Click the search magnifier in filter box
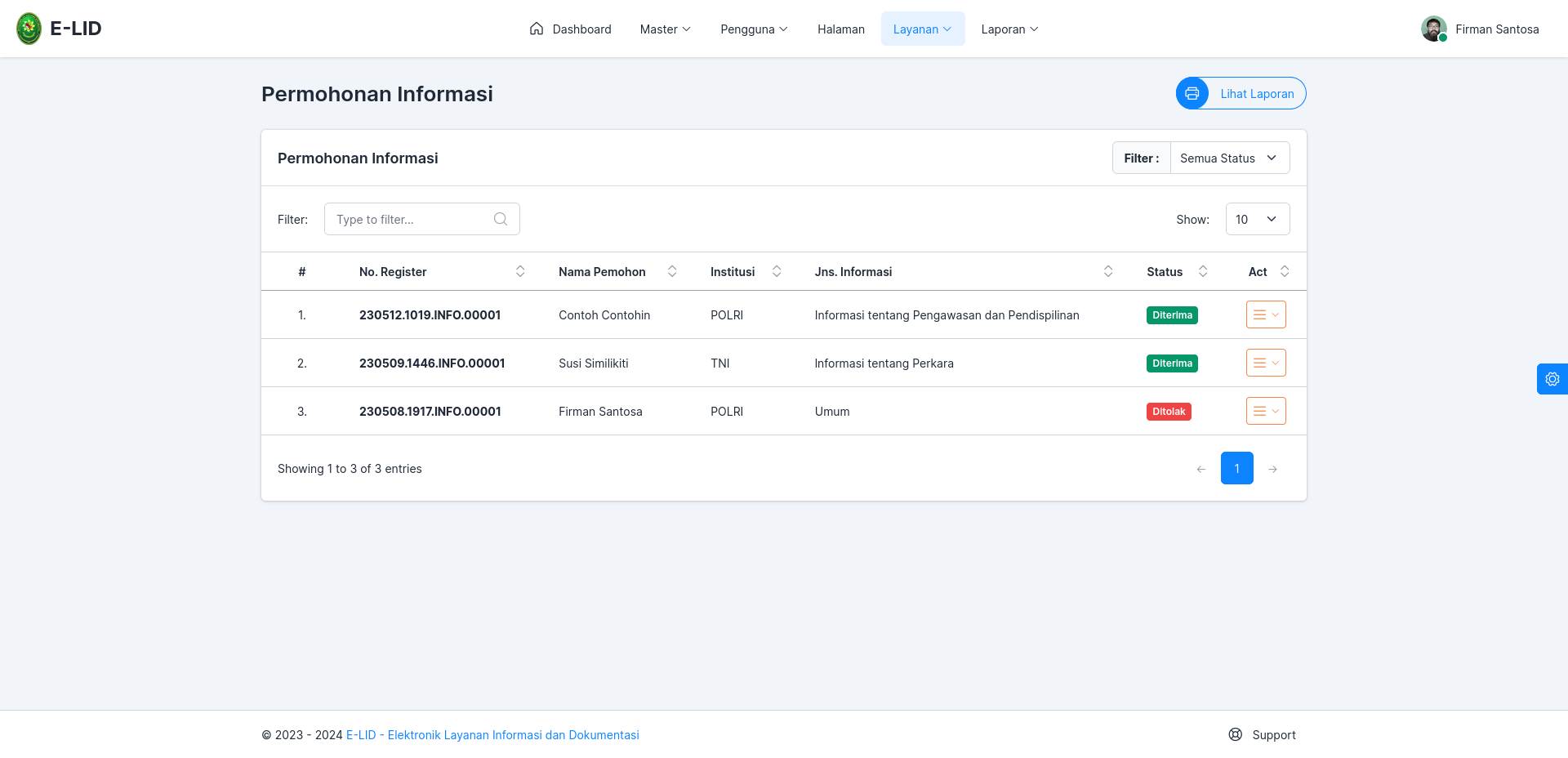1568x758 pixels. click(501, 219)
